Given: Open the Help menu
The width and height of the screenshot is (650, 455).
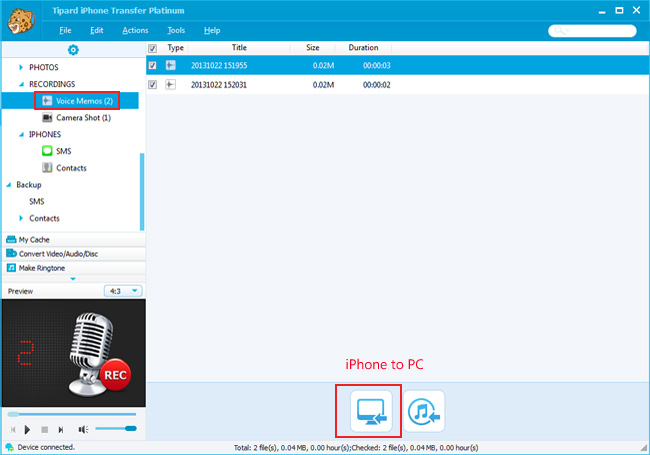Looking at the screenshot, I should [x=212, y=30].
